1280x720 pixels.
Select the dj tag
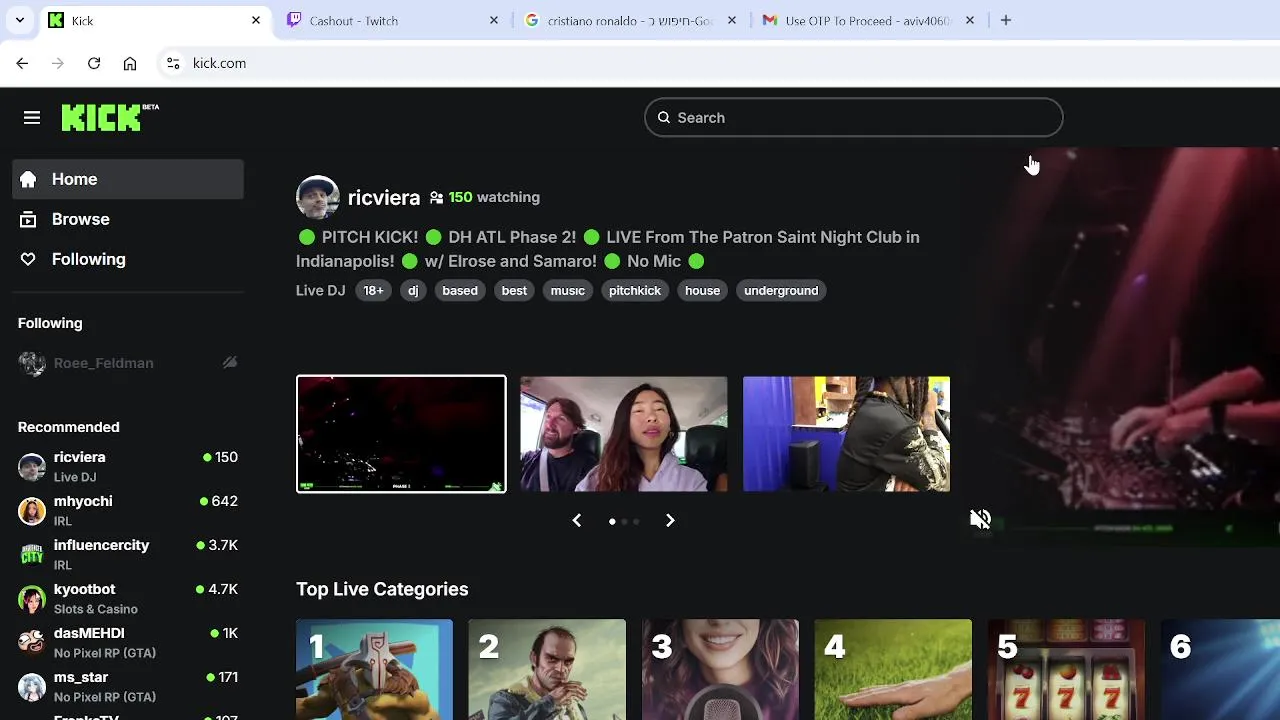[x=413, y=290]
